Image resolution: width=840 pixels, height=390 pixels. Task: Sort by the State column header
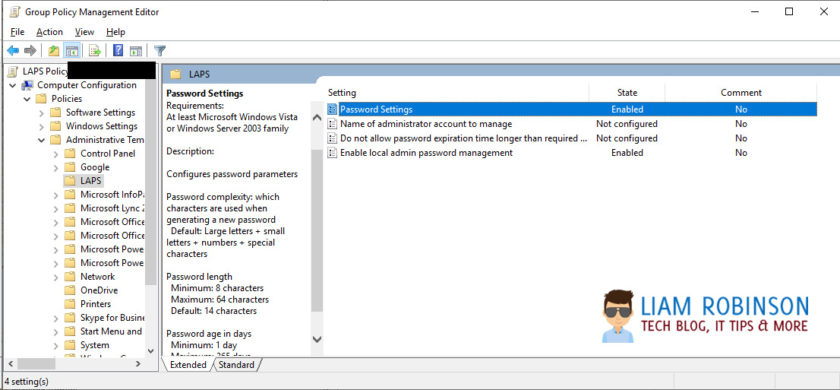pos(627,93)
